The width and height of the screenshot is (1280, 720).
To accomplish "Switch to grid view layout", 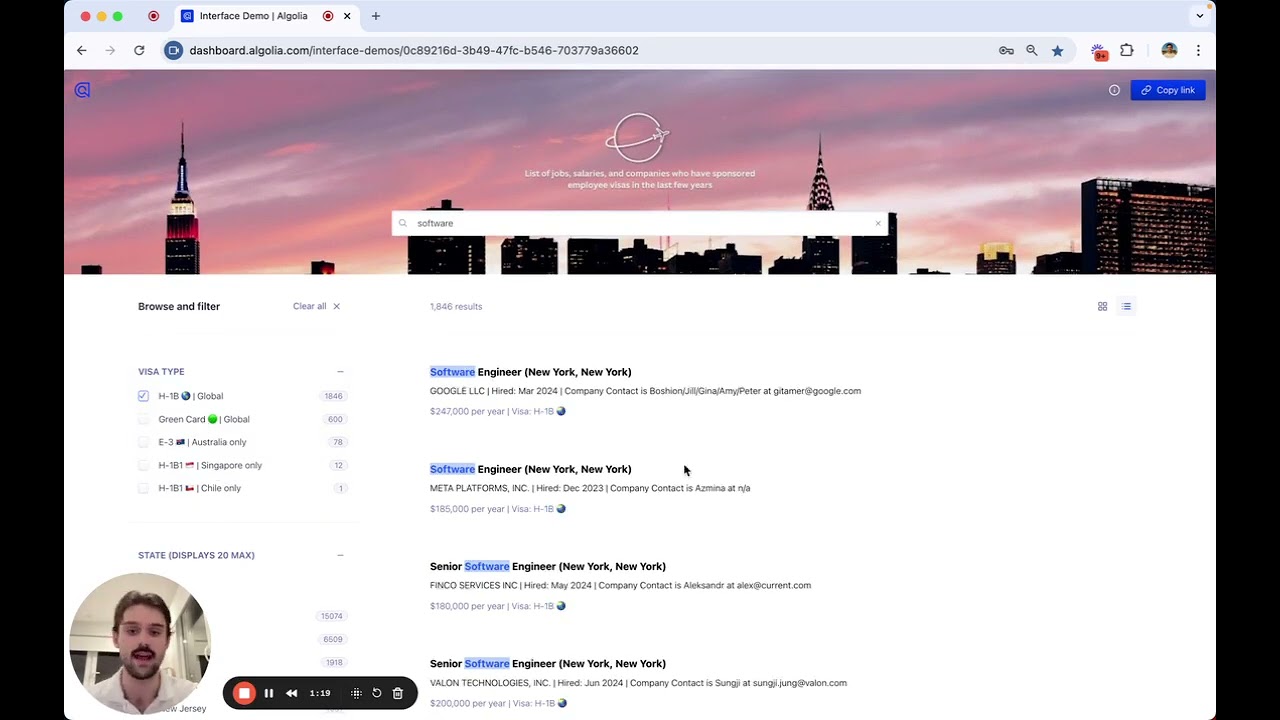I will click(x=1102, y=306).
